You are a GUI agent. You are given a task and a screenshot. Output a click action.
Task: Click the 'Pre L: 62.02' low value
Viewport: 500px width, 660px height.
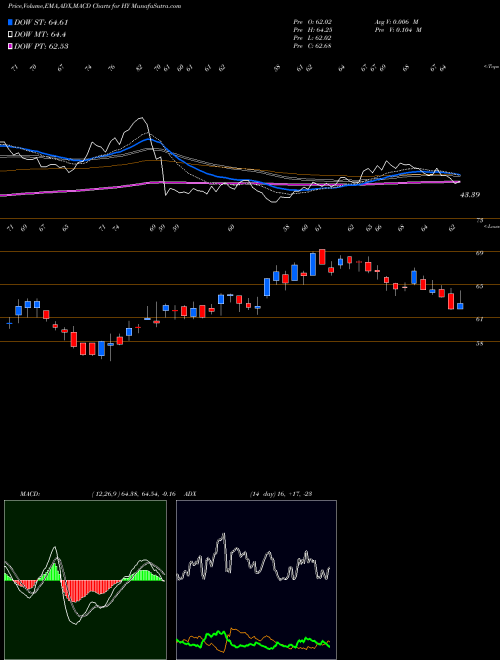click(313, 38)
